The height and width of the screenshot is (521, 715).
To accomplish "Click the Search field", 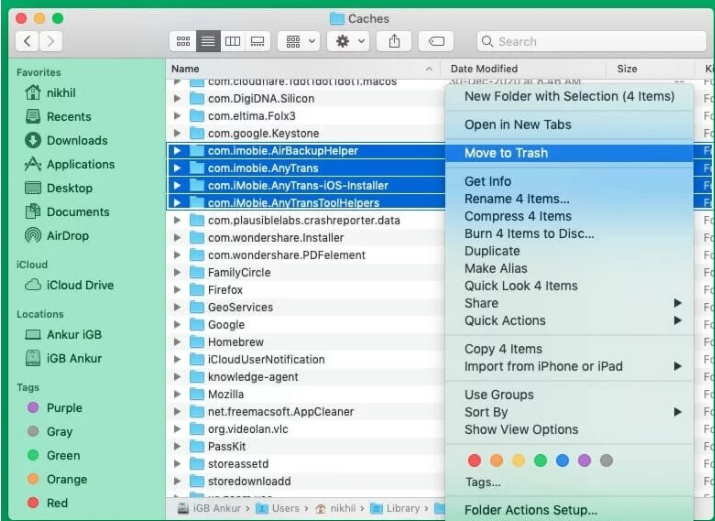I will click(592, 41).
